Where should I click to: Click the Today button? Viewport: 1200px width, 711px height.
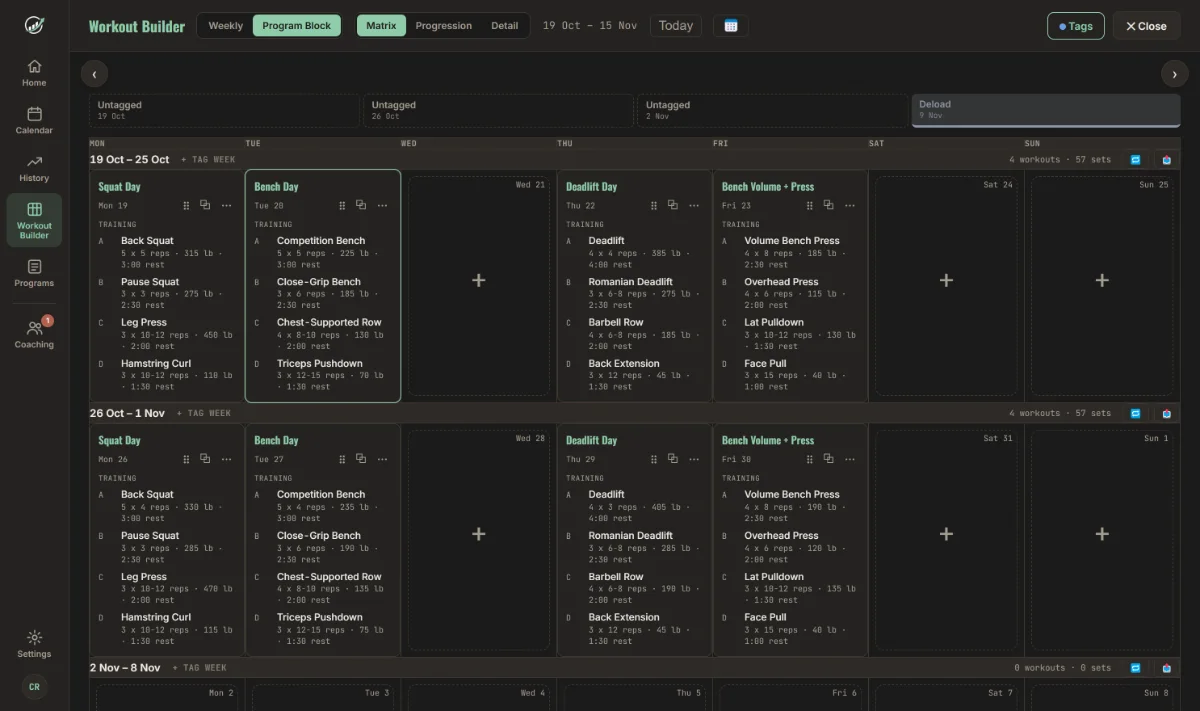(x=676, y=26)
